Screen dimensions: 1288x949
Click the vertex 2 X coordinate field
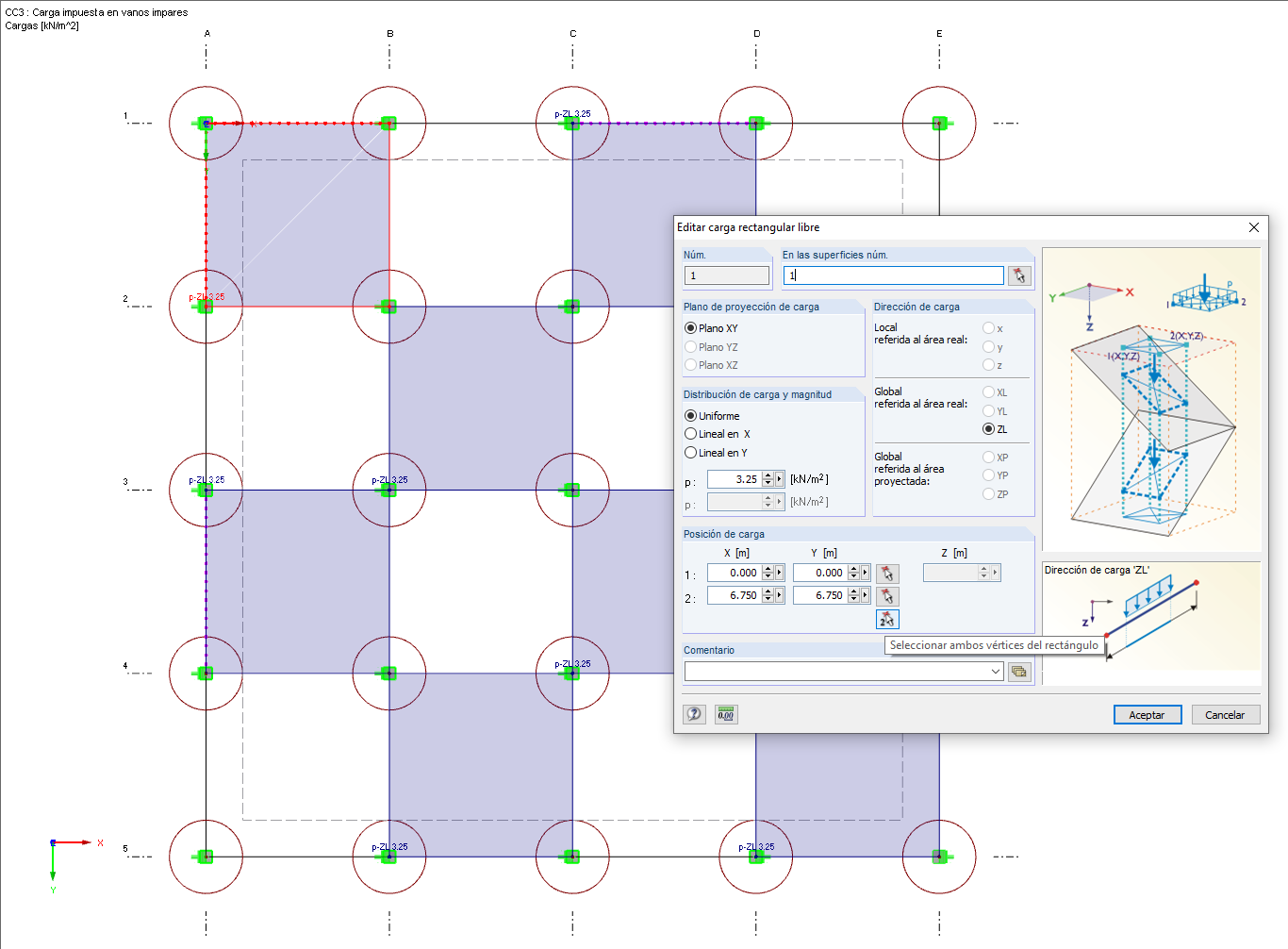click(x=735, y=595)
